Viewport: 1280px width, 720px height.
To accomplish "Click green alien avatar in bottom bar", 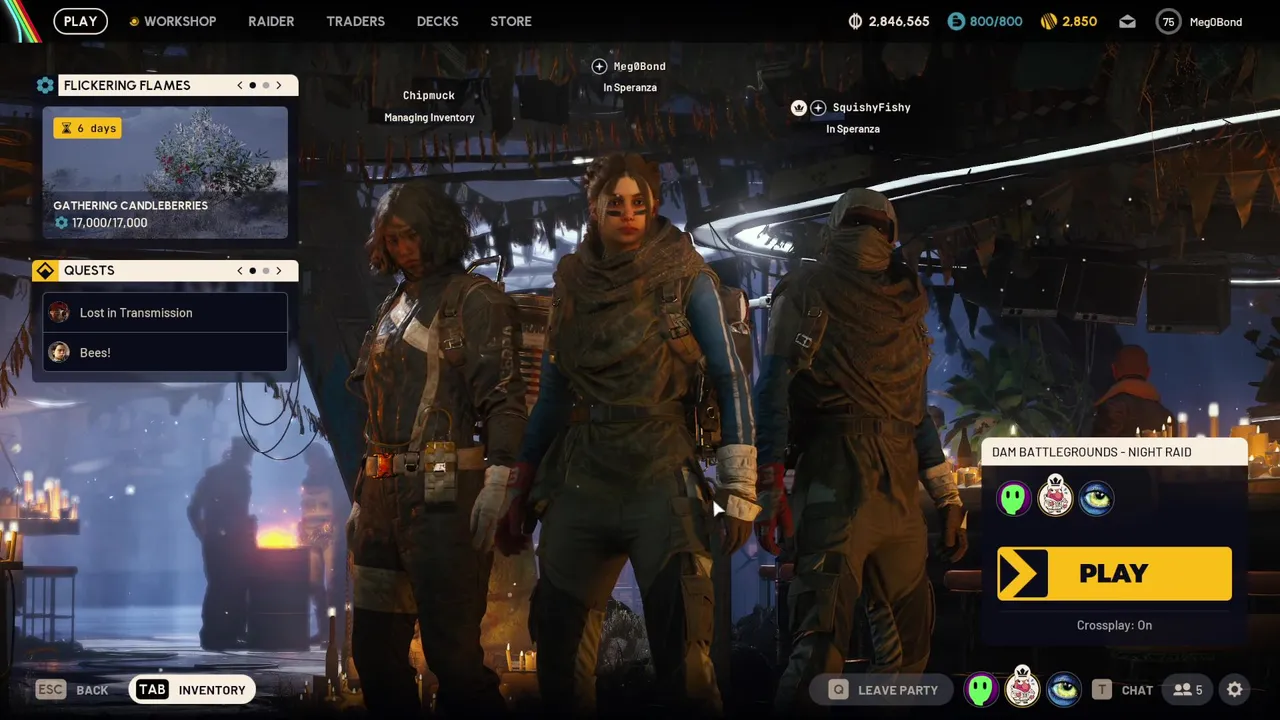I will pos(981,689).
